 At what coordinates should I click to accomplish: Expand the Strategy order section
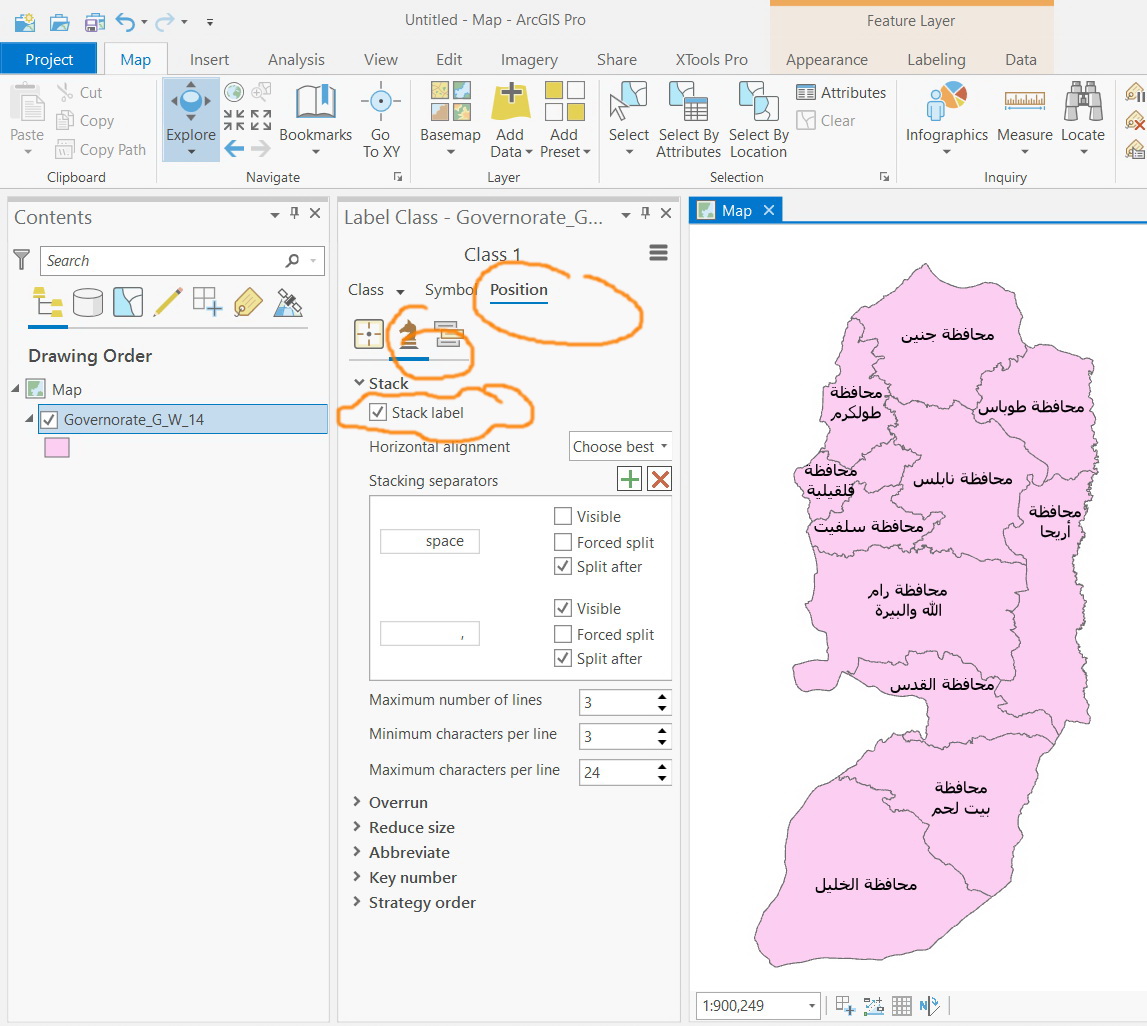pyautogui.click(x=358, y=901)
